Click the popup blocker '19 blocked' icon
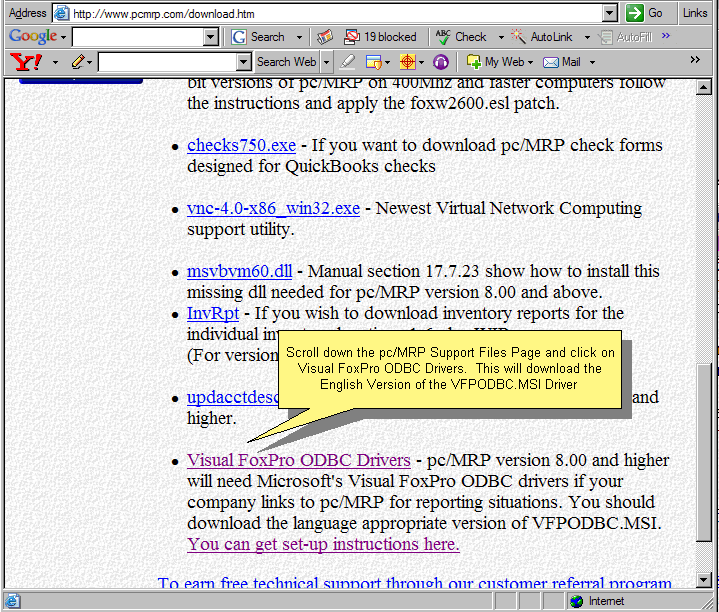Screen dimensions: 719x612 [x=352, y=37]
